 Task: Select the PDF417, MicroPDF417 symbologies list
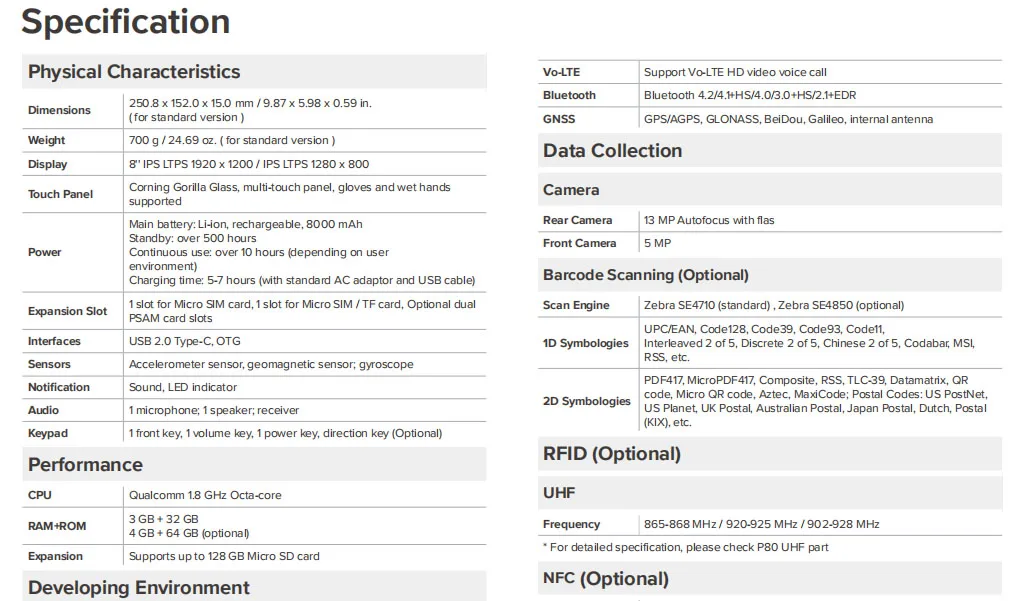tap(815, 401)
